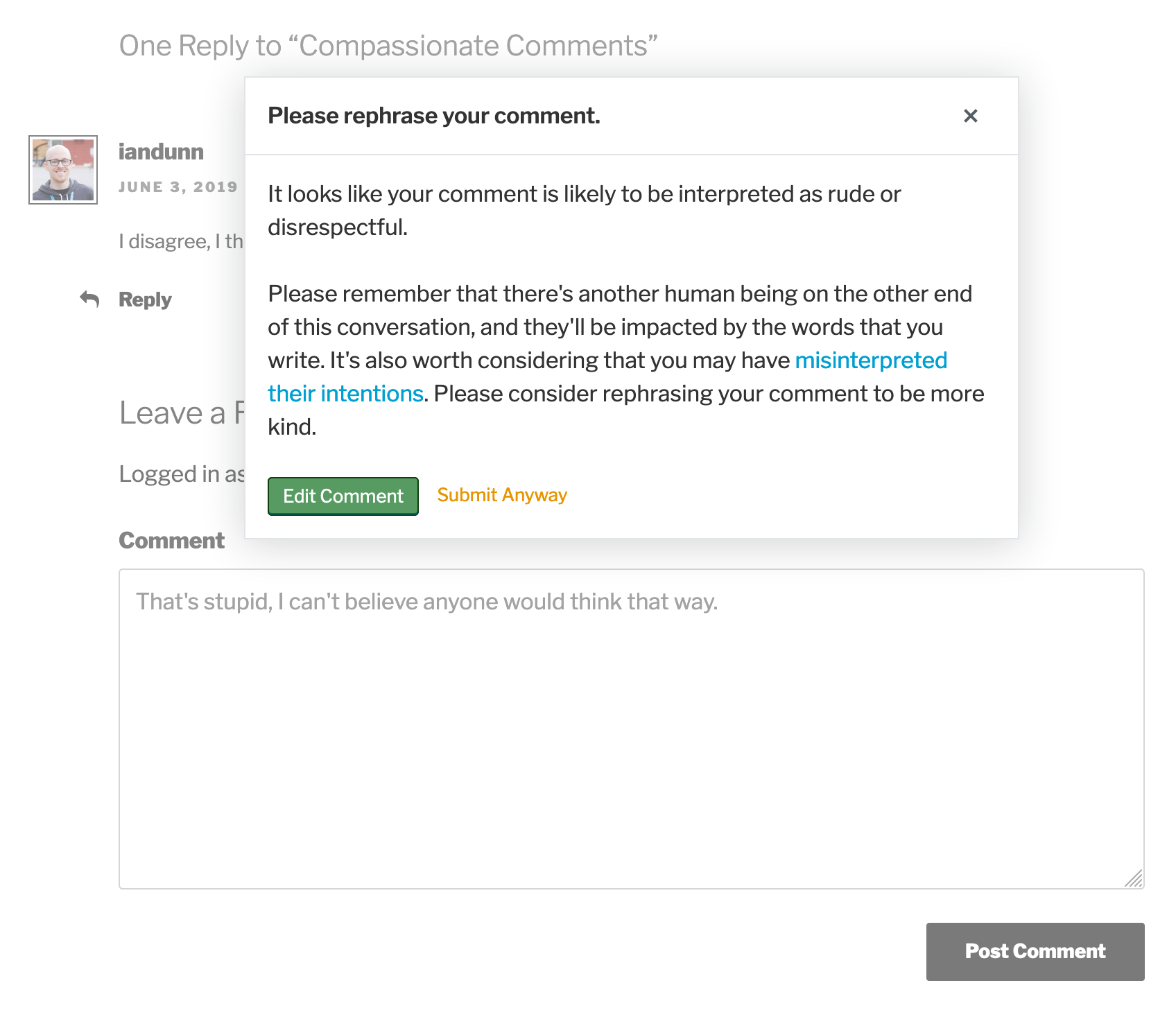
Task: Grab the comment box resize handle
Action: pos(1134,878)
